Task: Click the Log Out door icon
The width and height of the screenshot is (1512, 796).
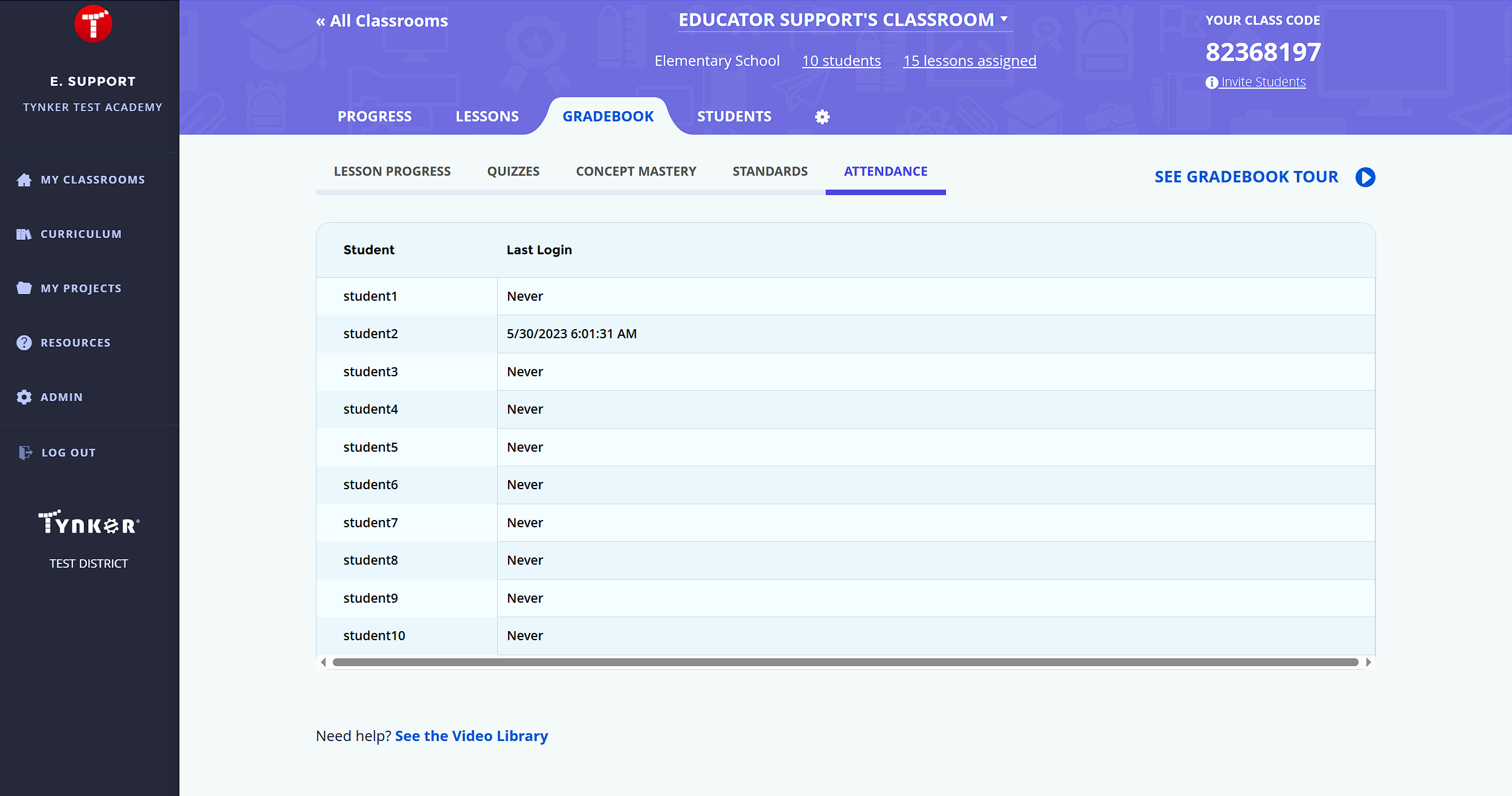Action: click(25, 452)
